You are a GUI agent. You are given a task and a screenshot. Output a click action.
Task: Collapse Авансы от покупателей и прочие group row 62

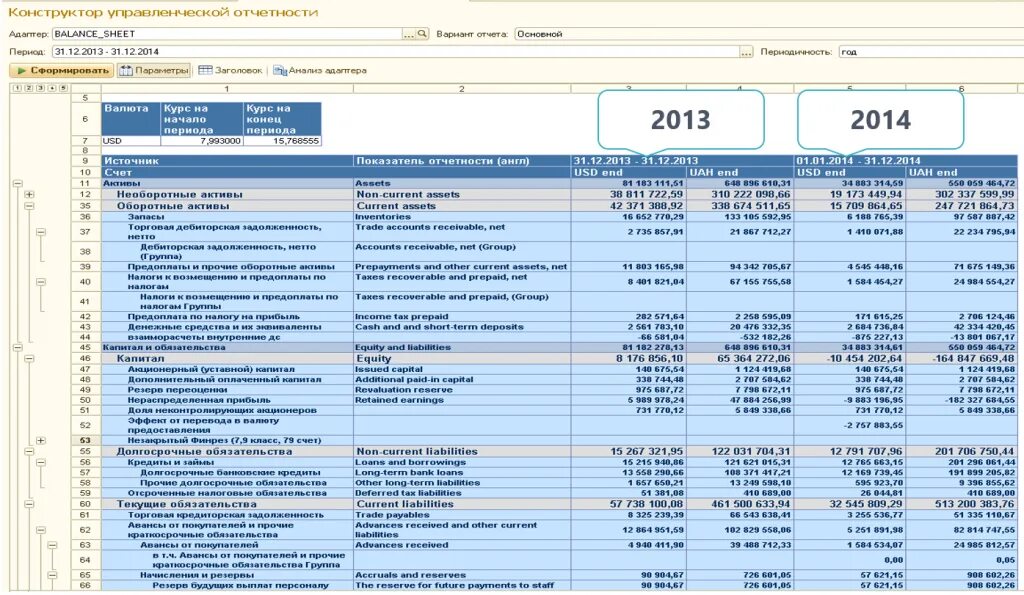pyautogui.click(x=40, y=530)
